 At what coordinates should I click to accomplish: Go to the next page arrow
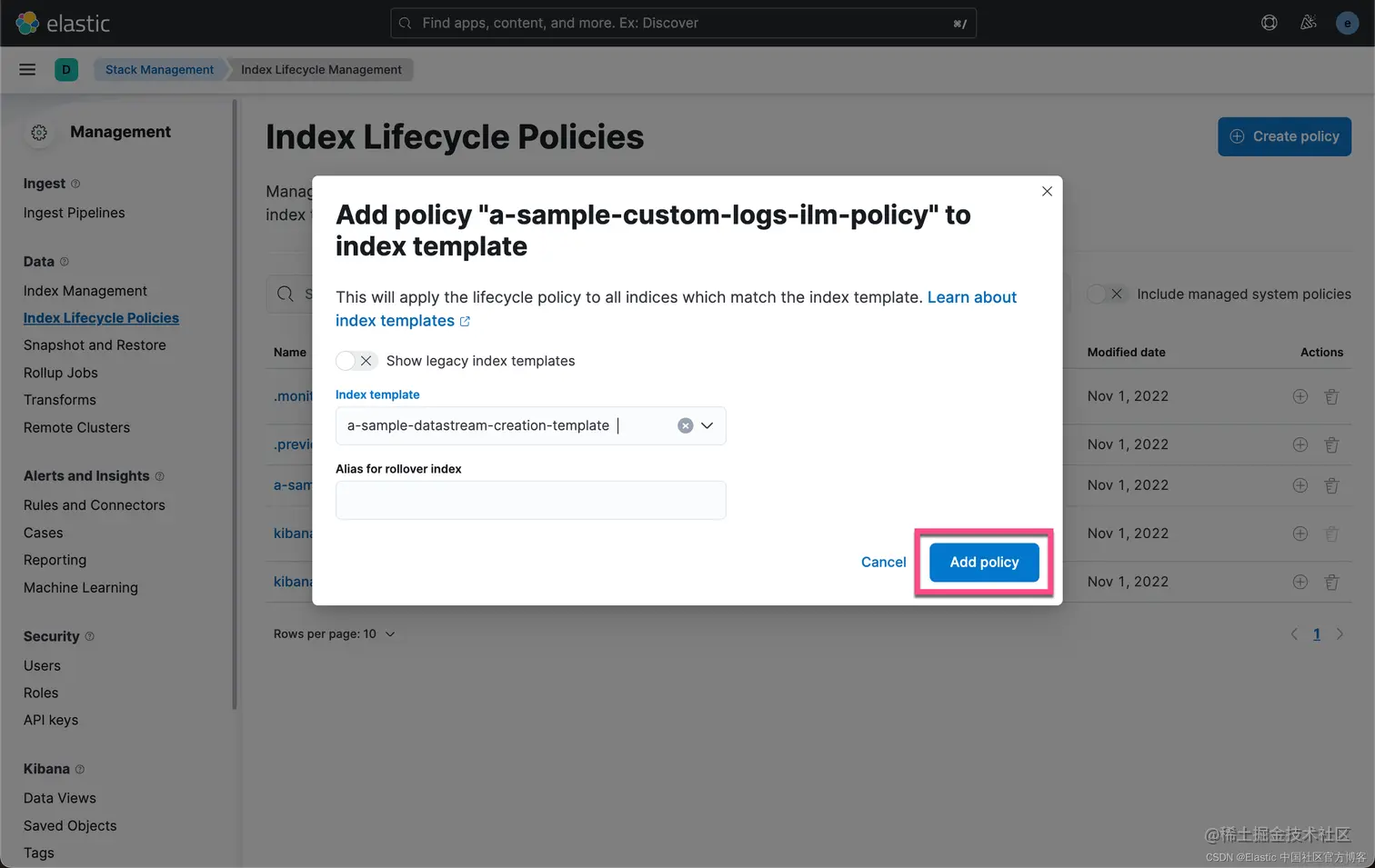coord(1340,634)
